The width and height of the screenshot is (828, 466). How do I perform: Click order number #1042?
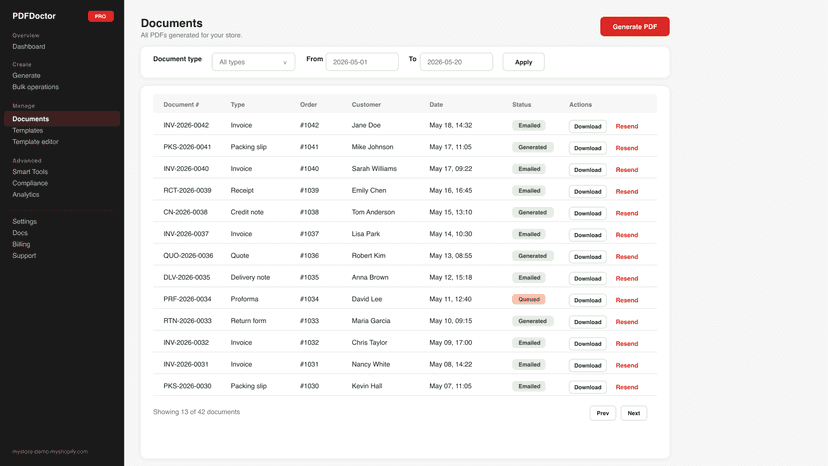309,125
